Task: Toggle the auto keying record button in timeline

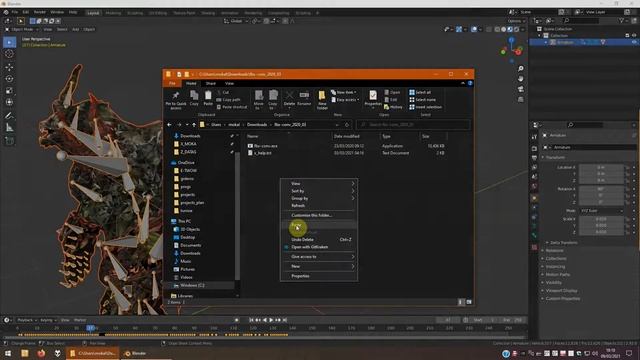Action: [236, 320]
